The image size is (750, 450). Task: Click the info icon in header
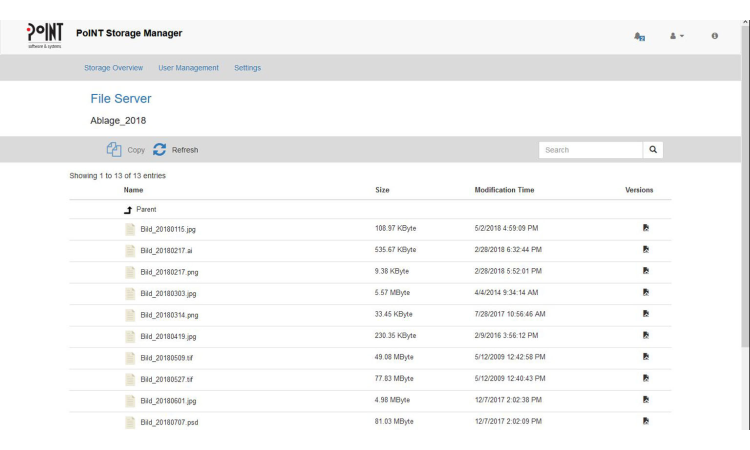tap(714, 36)
